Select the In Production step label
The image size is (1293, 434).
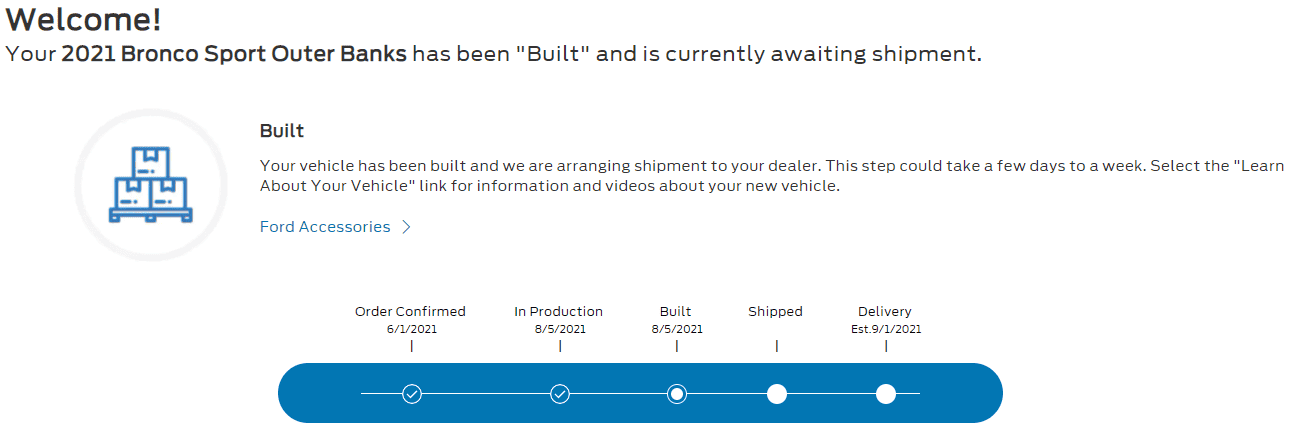coord(558,311)
